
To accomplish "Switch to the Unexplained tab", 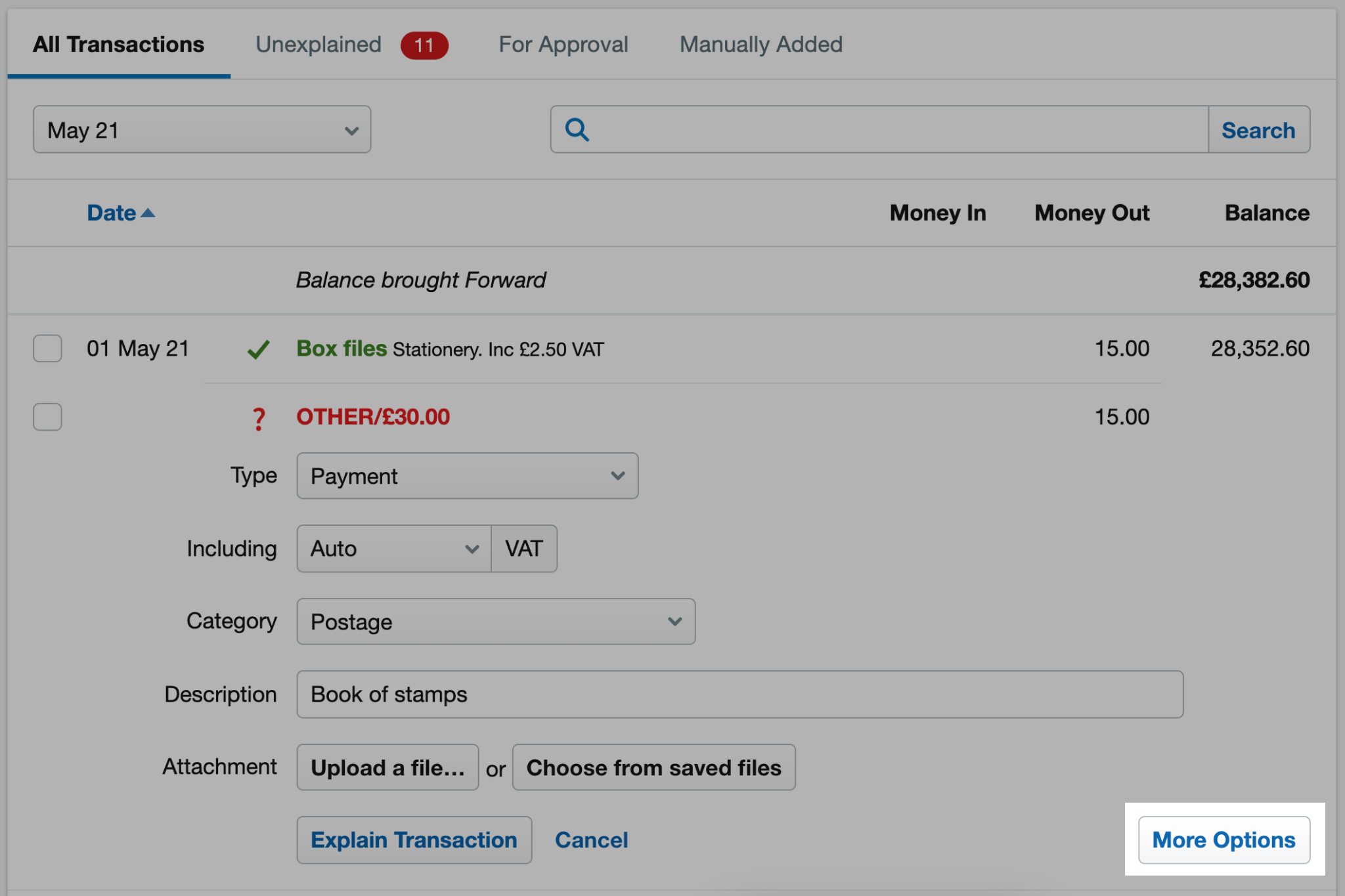I will [318, 44].
